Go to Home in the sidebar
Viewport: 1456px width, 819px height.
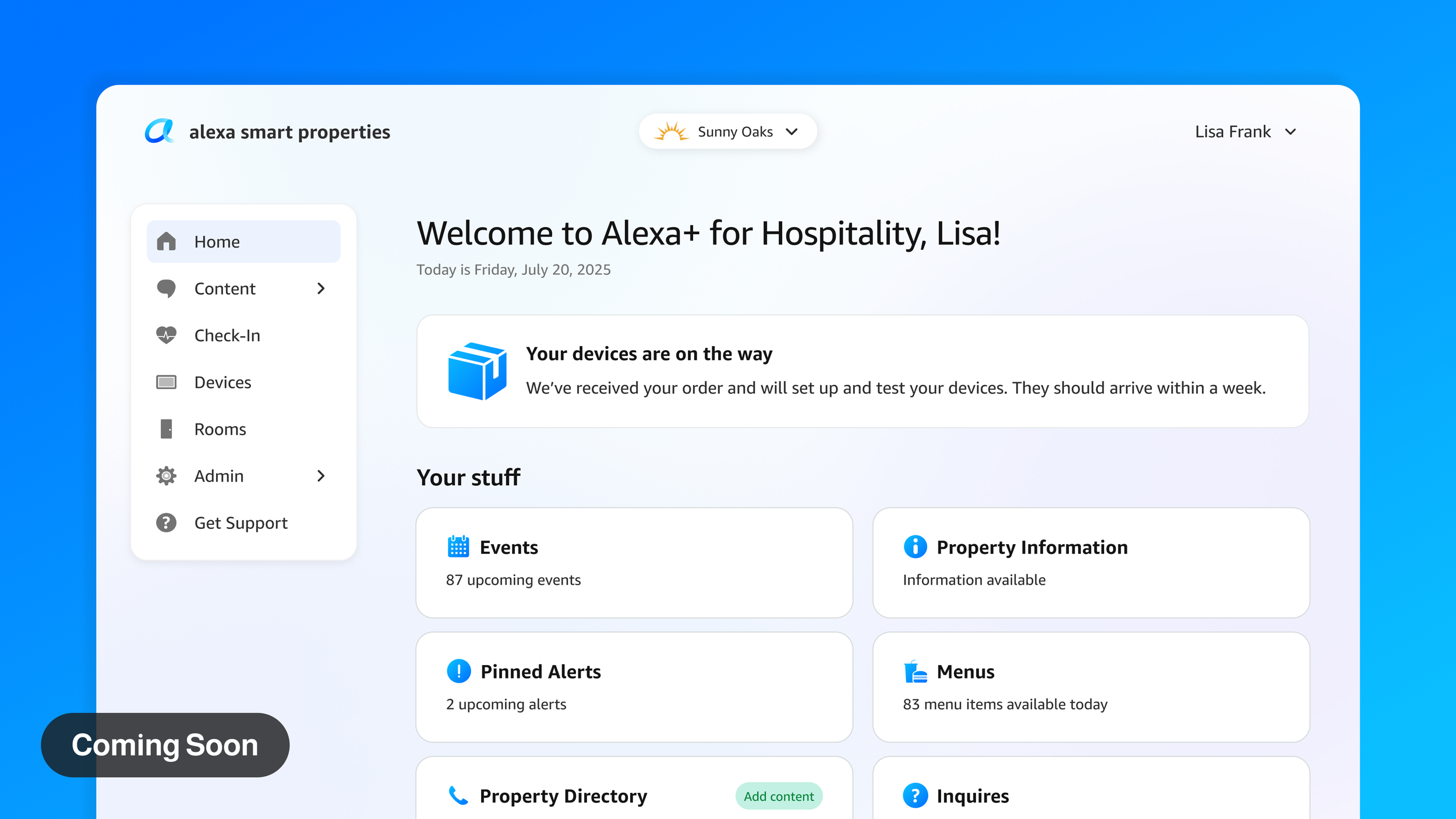pos(243,241)
